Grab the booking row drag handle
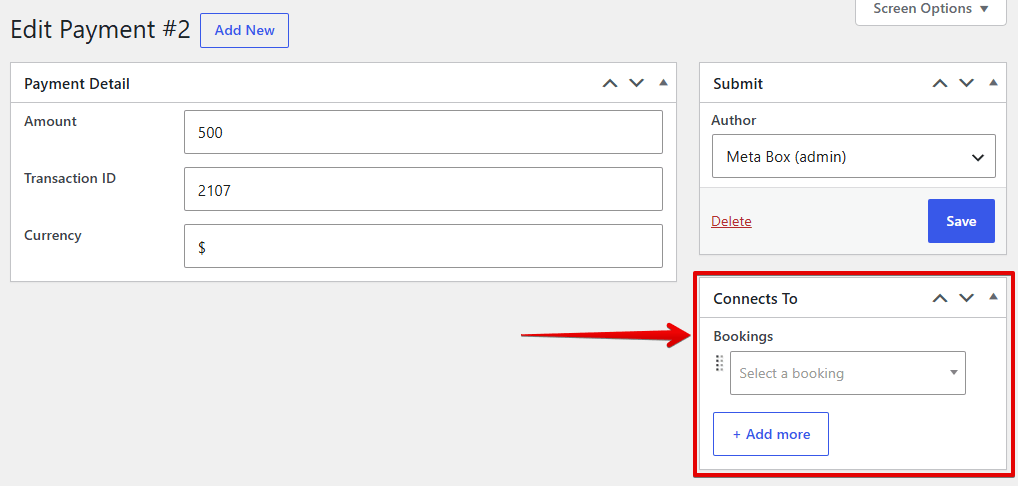Image resolution: width=1020 pixels, height=486 pixels. tap(719, 363)
